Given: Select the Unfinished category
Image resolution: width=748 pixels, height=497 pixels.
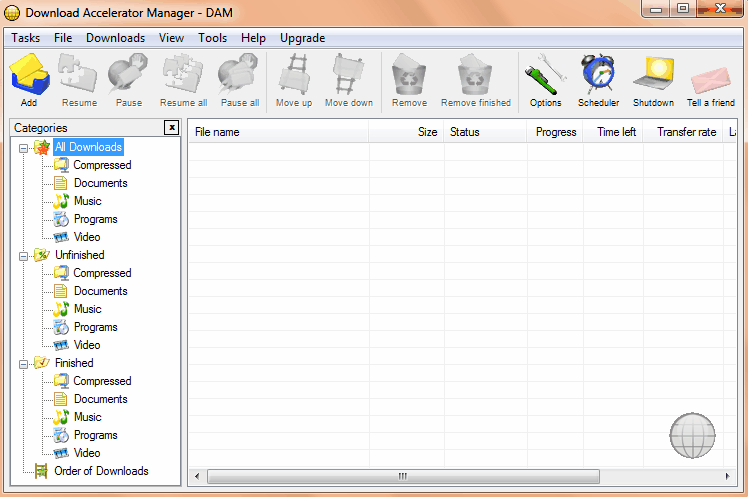Looking at the screenshot, I should point(80,255).
